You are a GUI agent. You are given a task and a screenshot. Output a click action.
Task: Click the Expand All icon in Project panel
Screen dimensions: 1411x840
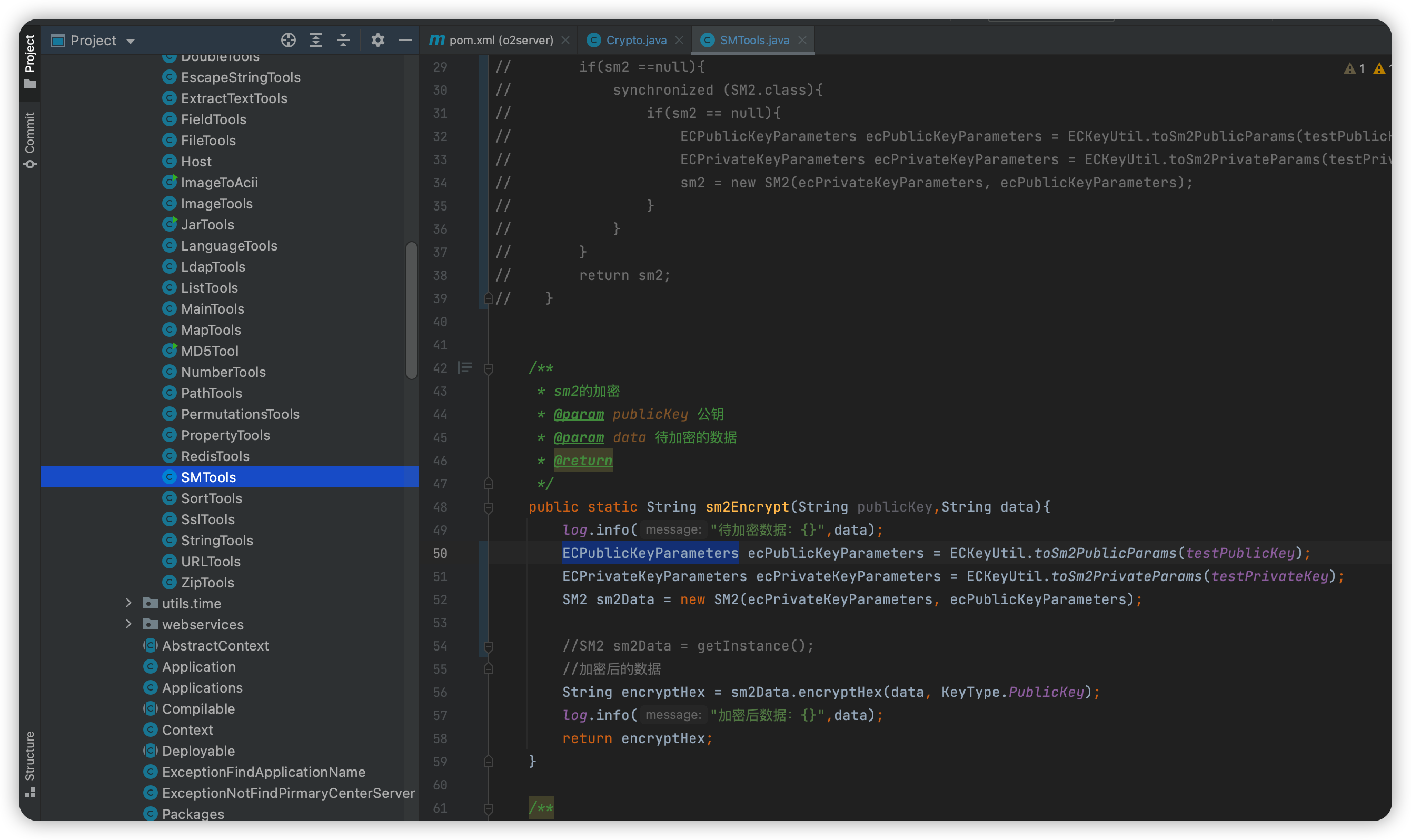[x=316, y=40]
